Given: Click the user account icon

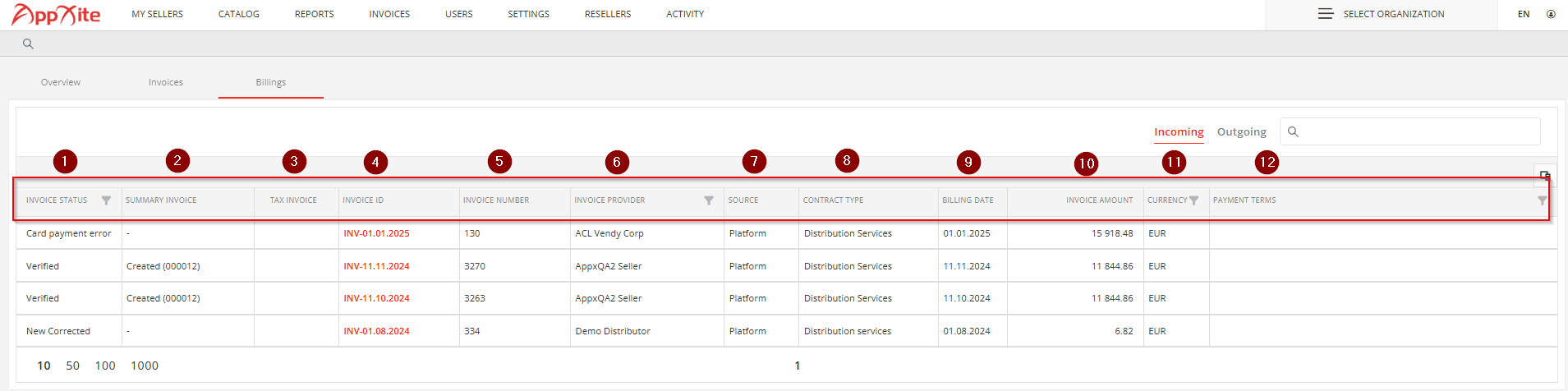Looking at the screenshot, I should pyautogui.click(x=1551, y=14).
